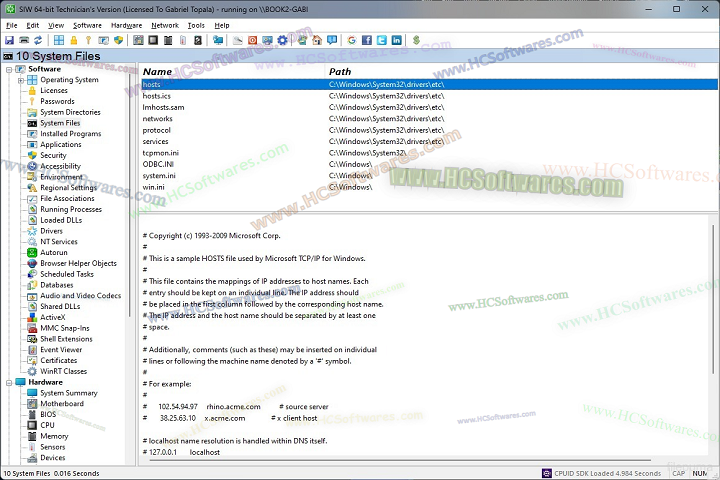Viewport: 720px width, 480px height.
Task: Open the Network menu
Action: (165, 25)
